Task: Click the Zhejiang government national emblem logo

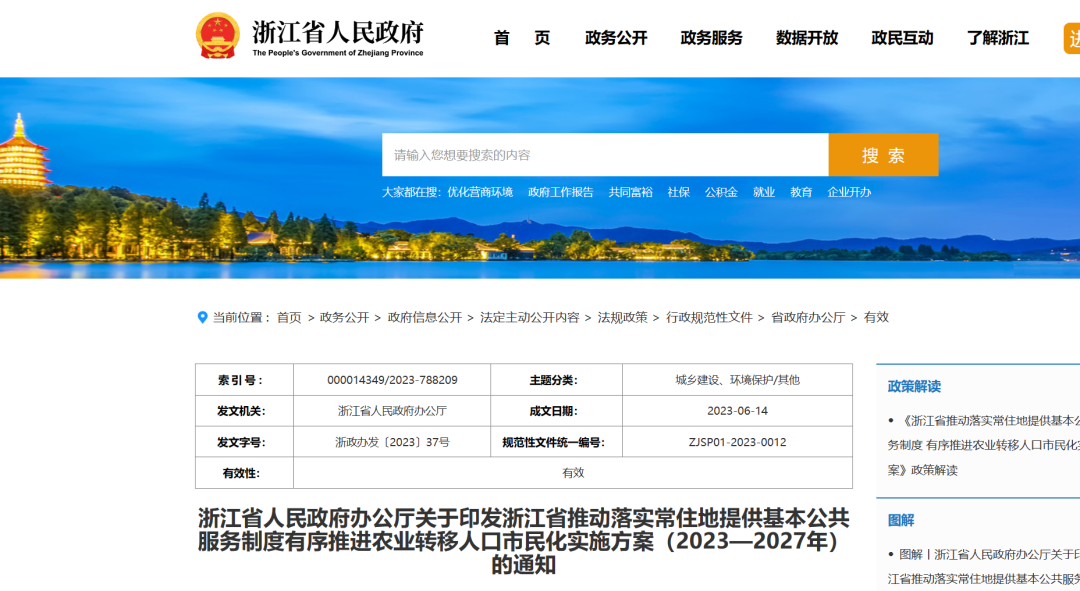Action: tap(218, 36)
